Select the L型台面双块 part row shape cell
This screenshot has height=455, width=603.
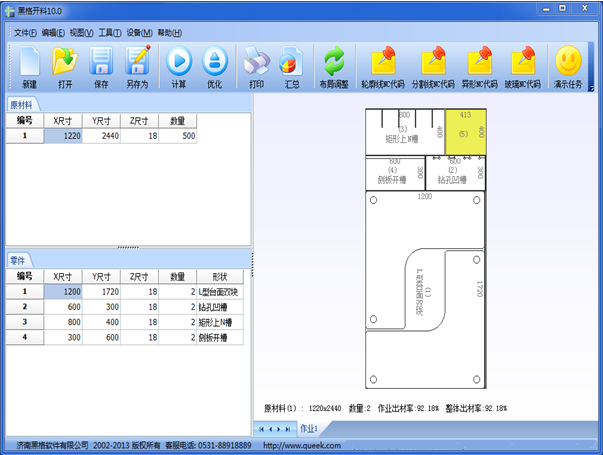point(219,292)
